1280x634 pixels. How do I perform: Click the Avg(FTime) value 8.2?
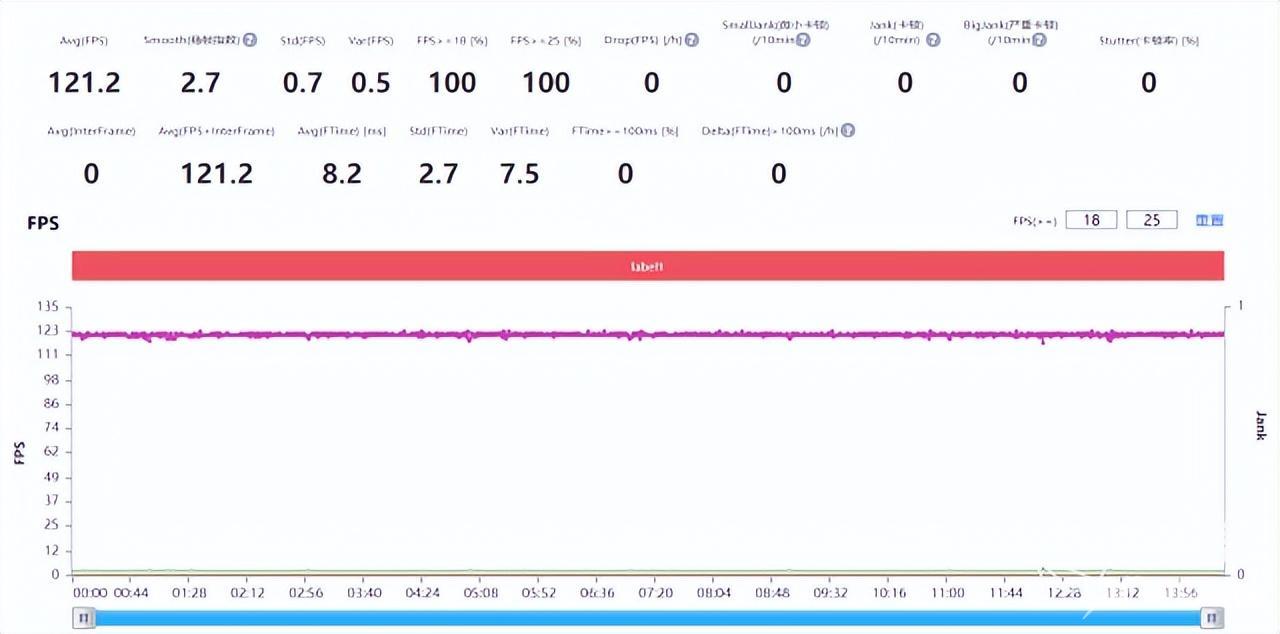[x=341, y=174]
